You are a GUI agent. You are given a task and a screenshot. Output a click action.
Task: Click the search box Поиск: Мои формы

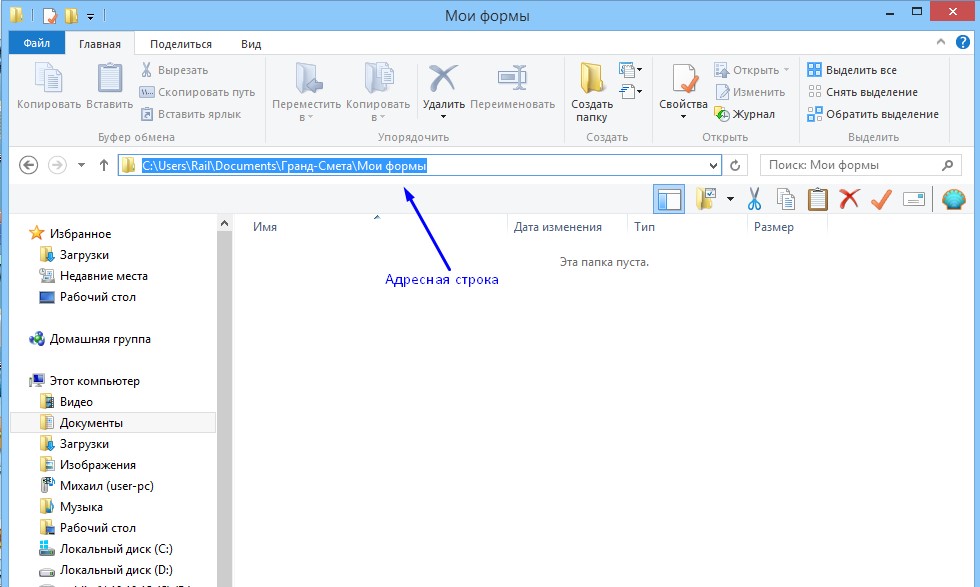(861, 165)
